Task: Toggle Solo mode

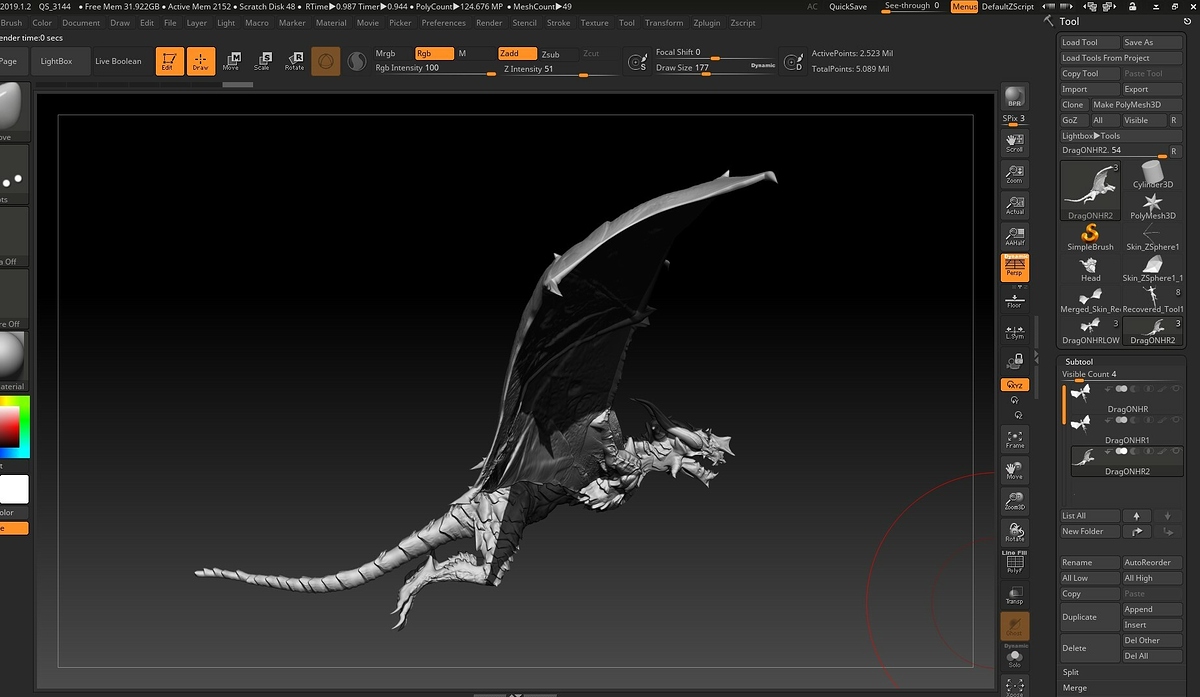Action: pos(1015,658)
